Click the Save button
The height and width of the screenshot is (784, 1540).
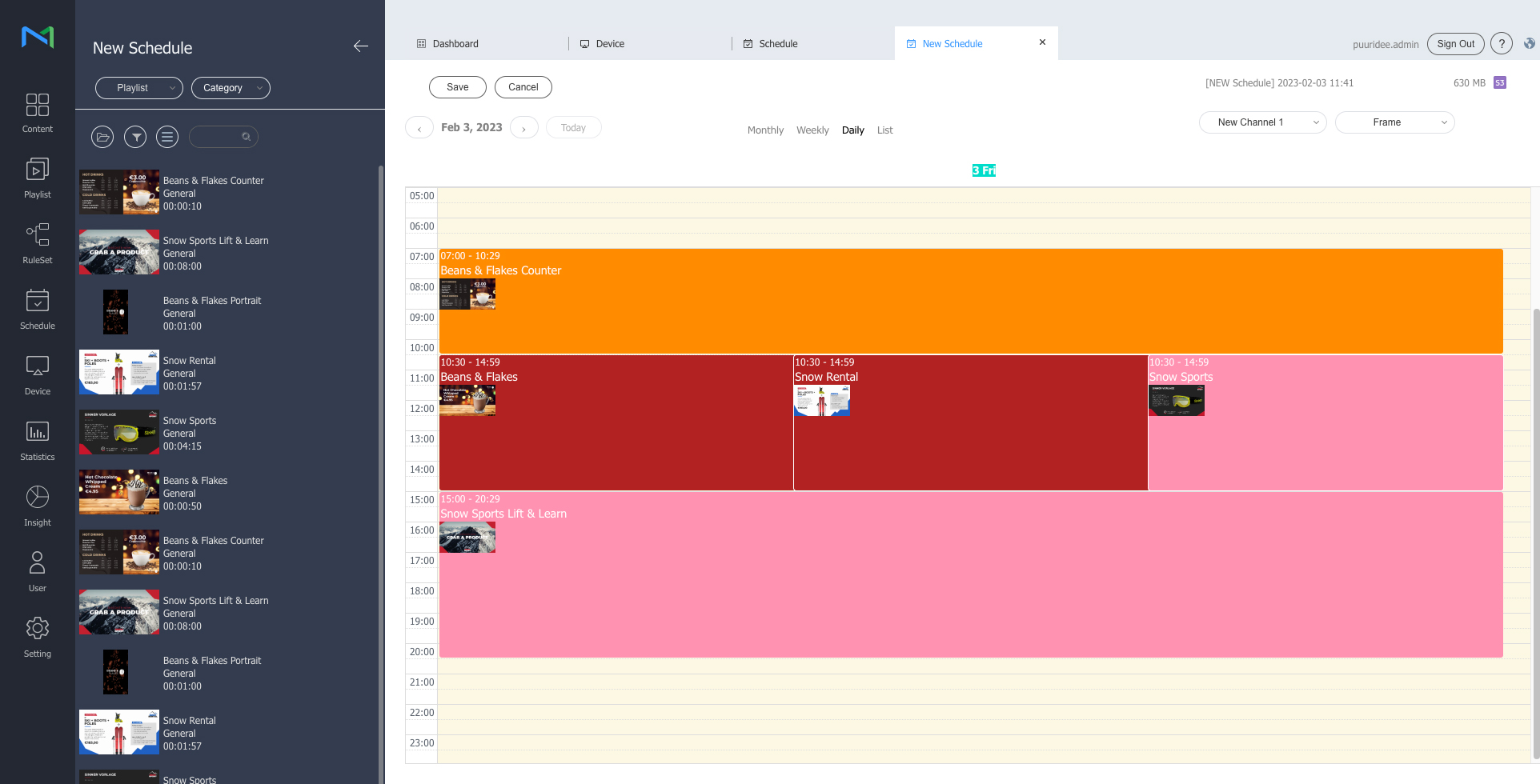click(x=458, y=87)
